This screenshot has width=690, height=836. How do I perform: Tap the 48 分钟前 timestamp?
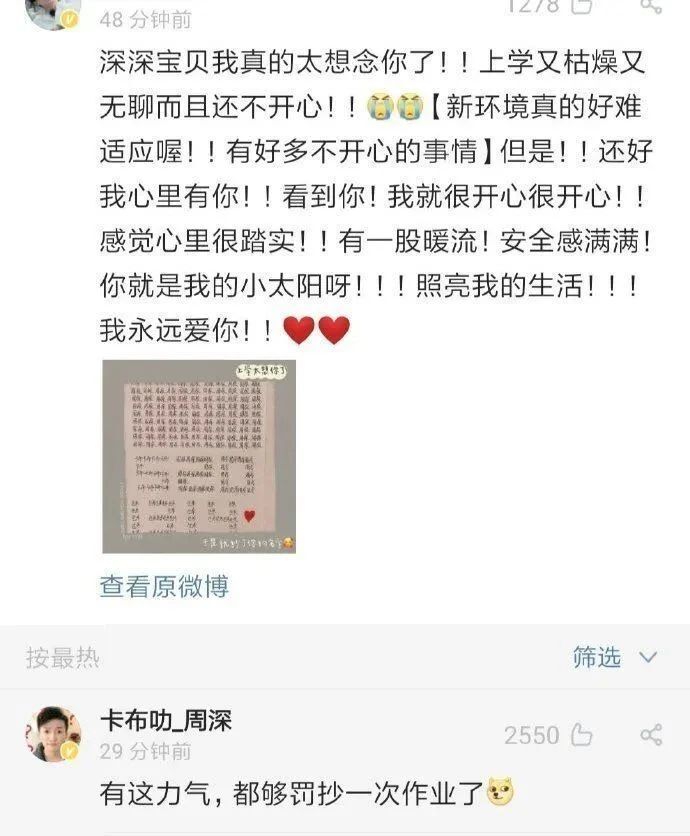145,20
